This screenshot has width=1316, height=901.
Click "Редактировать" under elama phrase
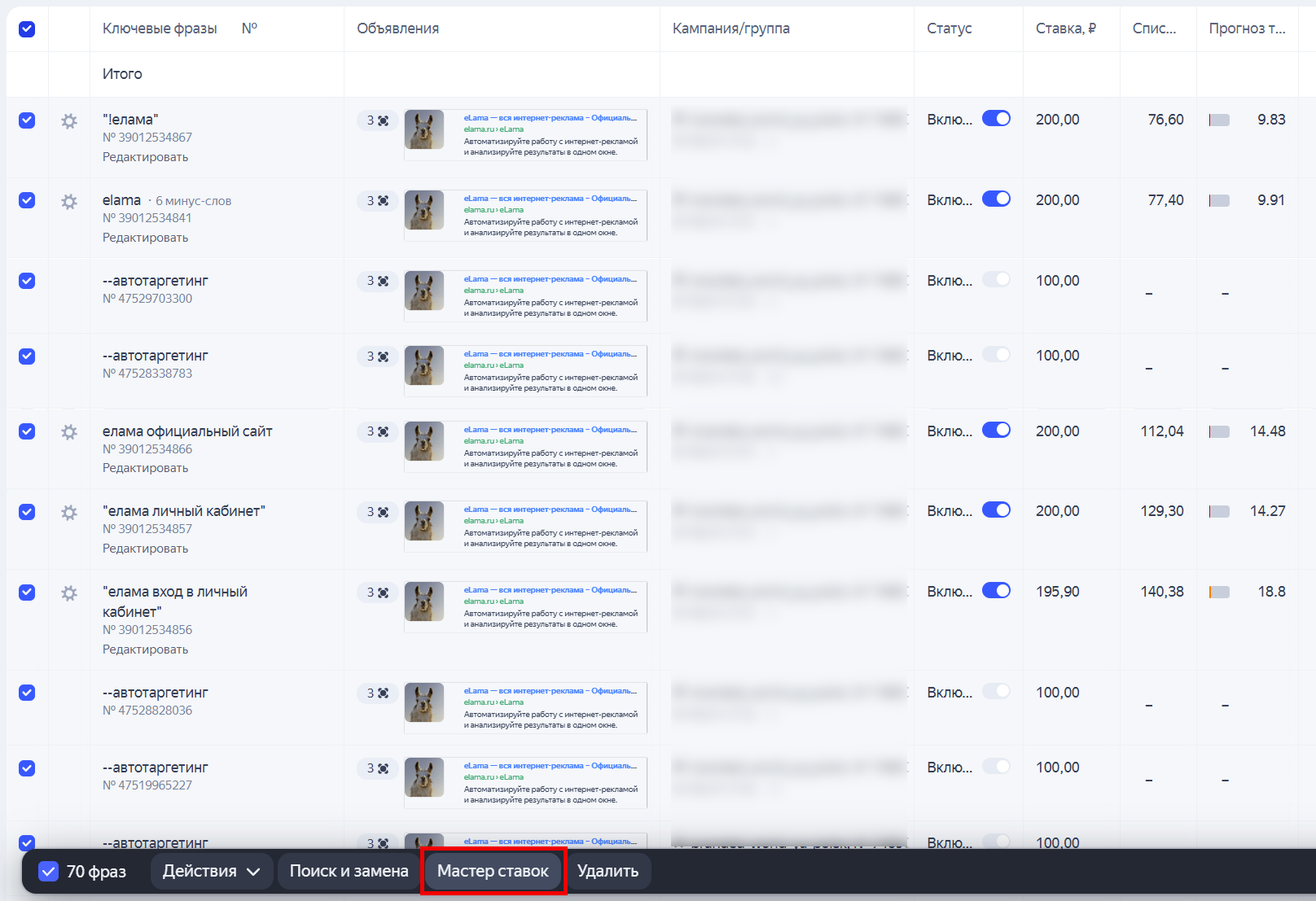[x=145, y=238]
